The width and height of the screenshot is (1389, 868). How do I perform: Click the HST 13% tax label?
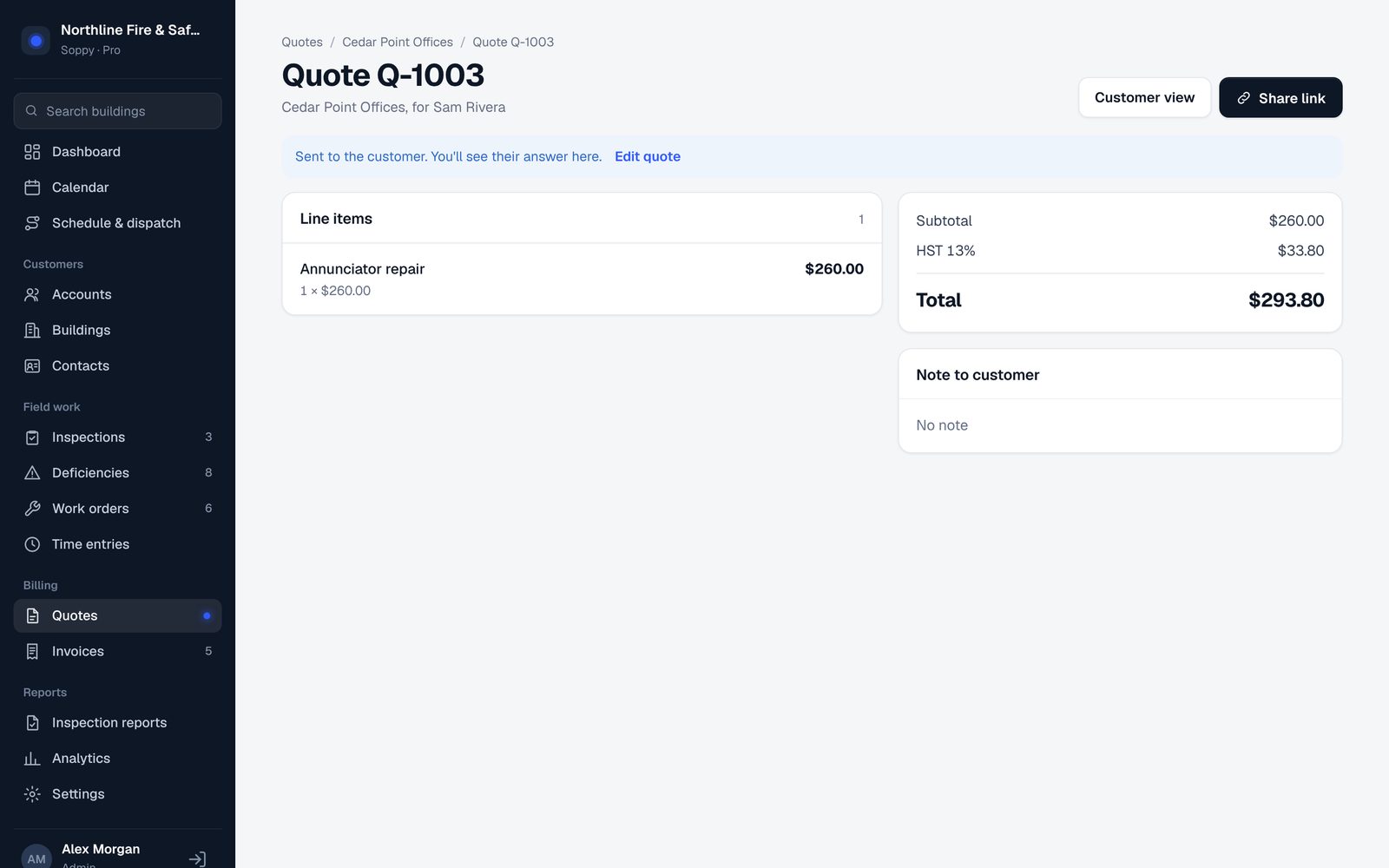click(x=945, y=251)
